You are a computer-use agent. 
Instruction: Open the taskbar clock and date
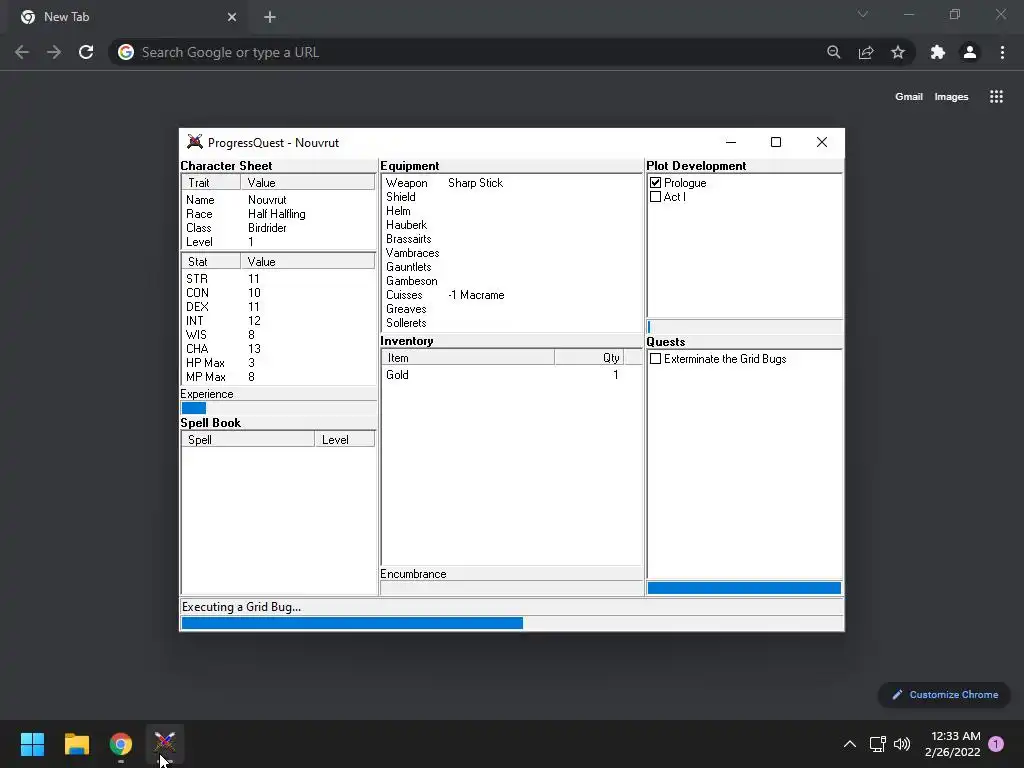pyautogui.click(x=952, y=744)
